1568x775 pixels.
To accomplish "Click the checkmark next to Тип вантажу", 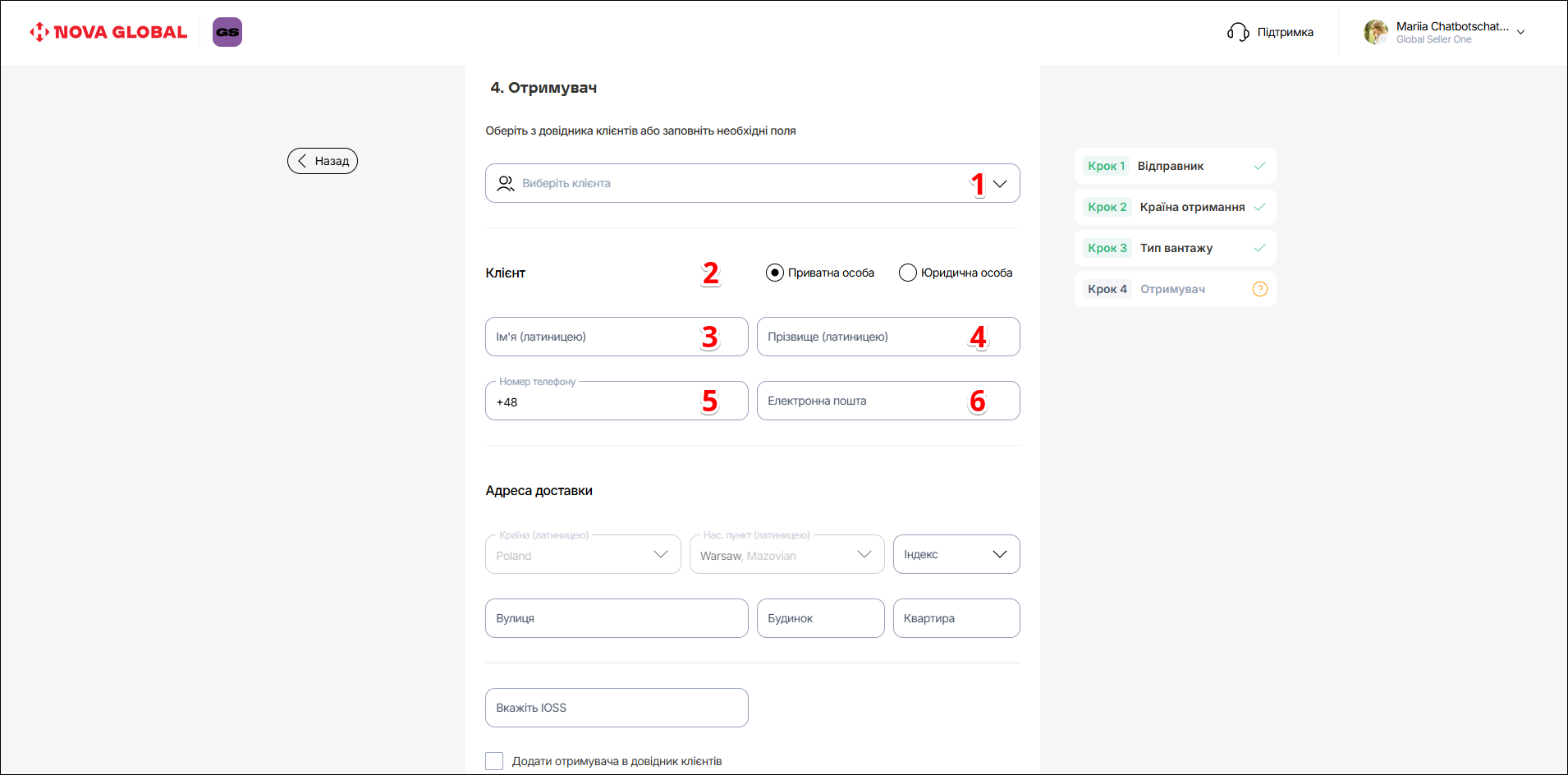I will [x=1259, y=248].
